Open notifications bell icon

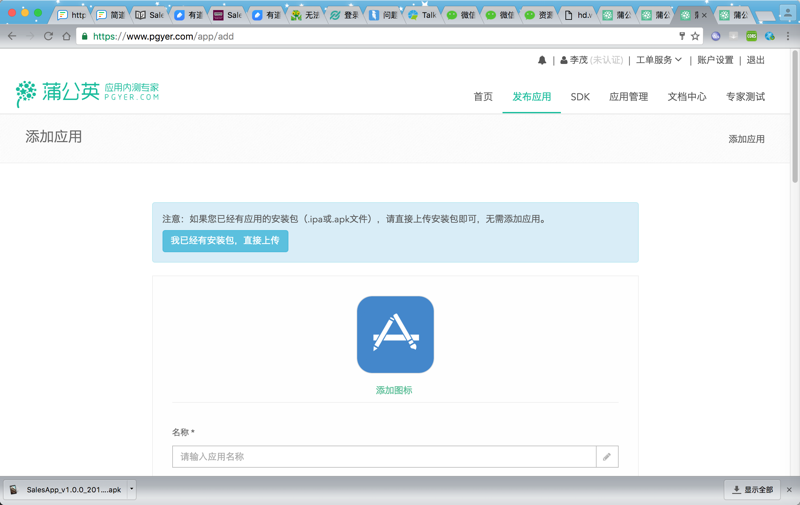click(x=542, y=60)
